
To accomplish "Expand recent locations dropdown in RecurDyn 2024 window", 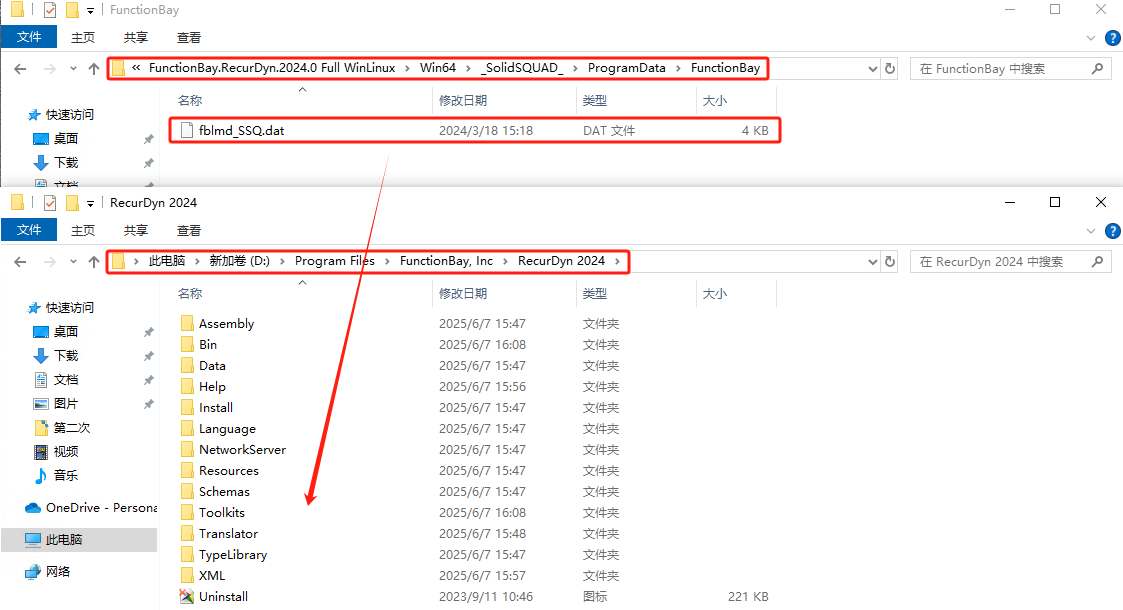I will [73, 262].
